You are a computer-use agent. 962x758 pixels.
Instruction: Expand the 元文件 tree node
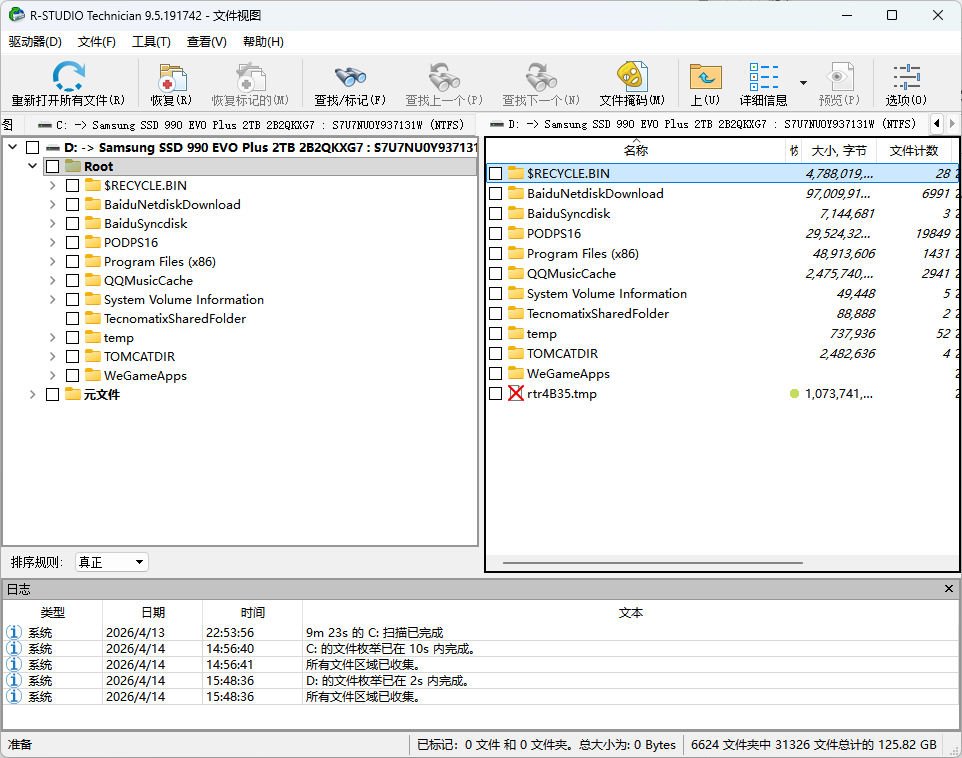click(33, 394)
